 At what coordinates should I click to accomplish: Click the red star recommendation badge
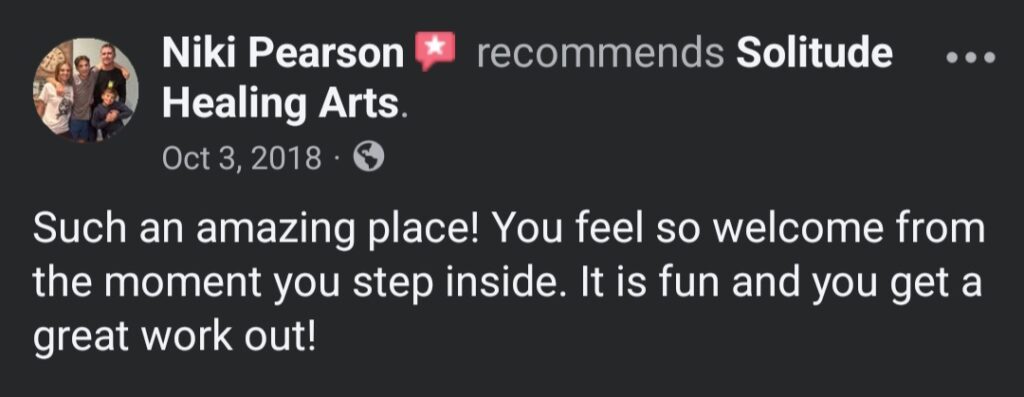[435, 52]
